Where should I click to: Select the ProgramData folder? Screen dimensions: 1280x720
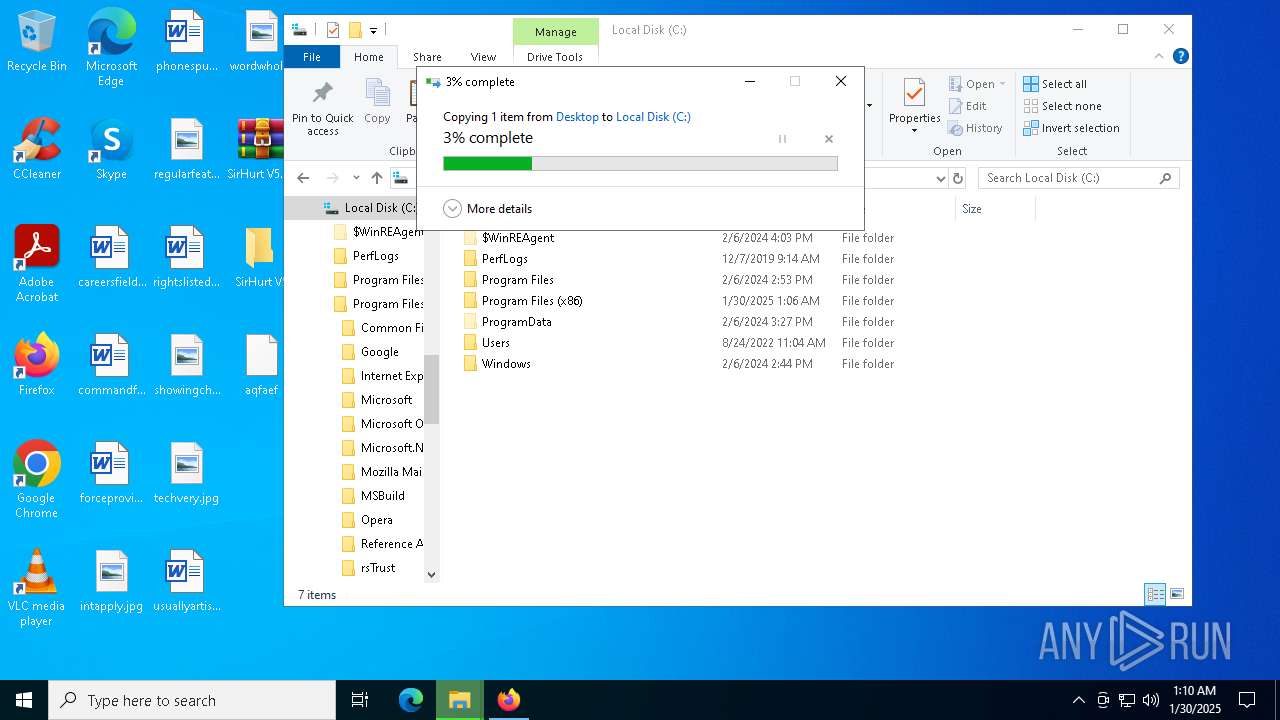(516, 322)
